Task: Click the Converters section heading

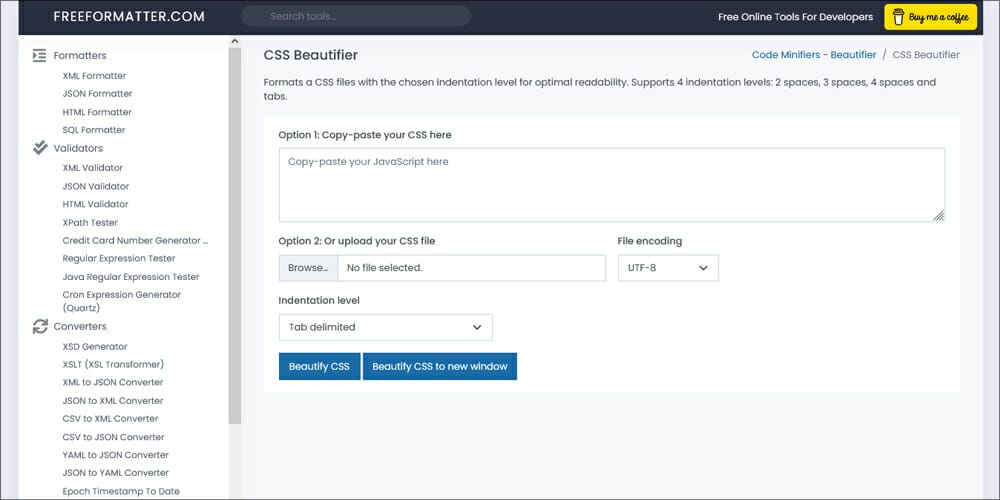Action: coord(80,327)
